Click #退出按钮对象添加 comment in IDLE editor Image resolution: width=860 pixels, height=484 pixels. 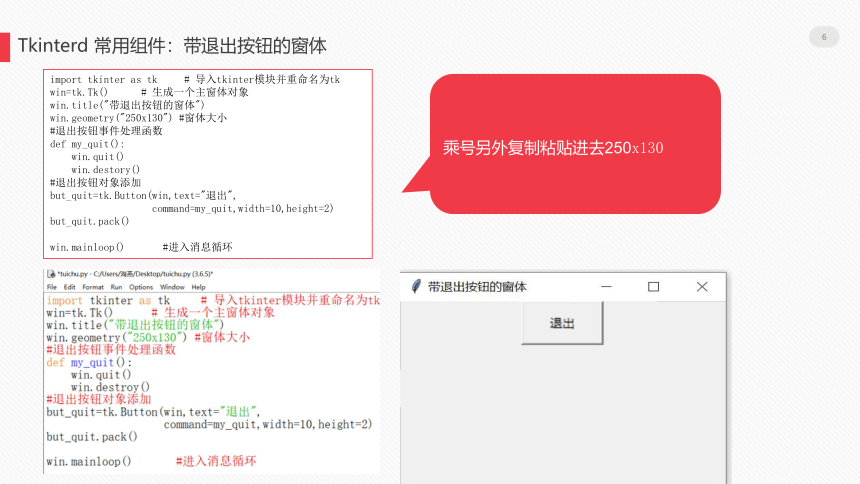pyautogui.click(x=99, y=399)
